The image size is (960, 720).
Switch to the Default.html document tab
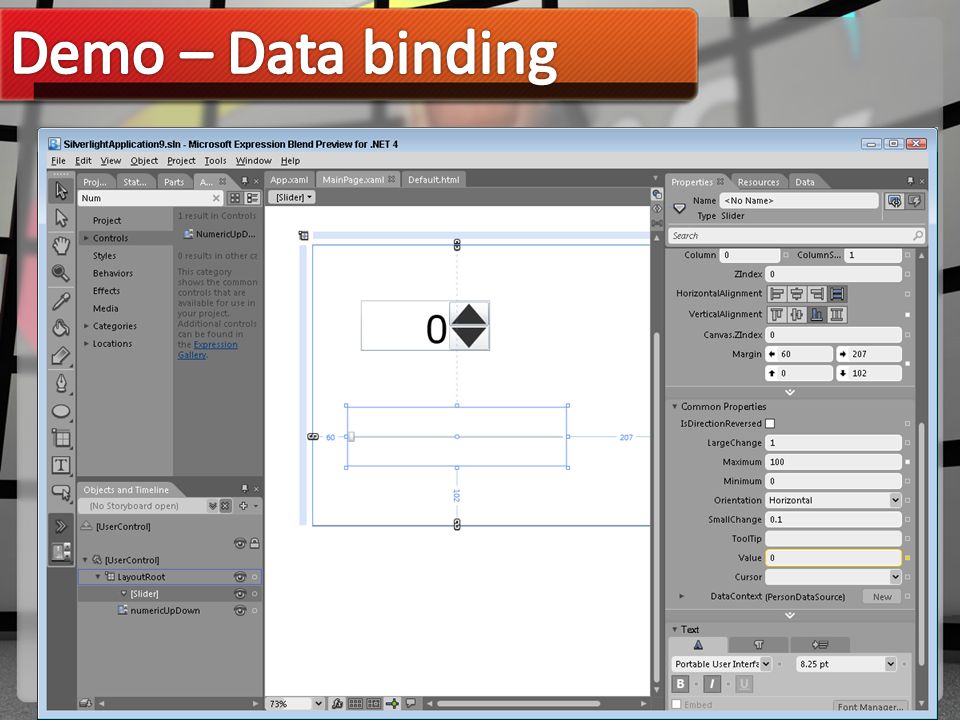pos(433,180)
